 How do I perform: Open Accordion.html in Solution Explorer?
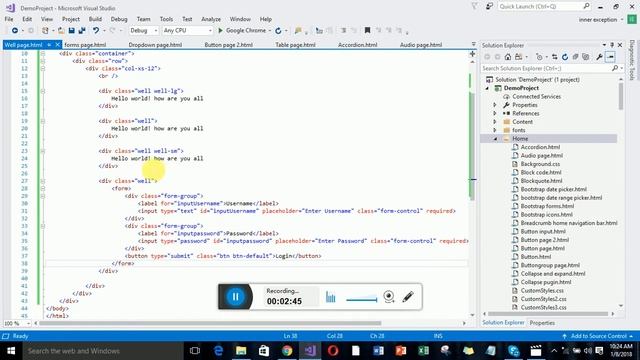pos(540,147)
